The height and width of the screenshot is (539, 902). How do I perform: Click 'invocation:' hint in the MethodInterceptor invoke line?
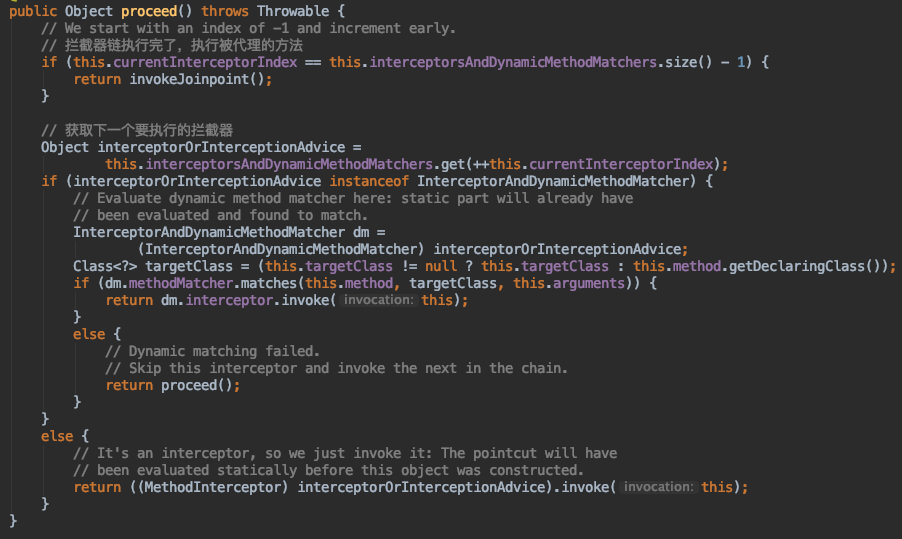pos(658,487)
